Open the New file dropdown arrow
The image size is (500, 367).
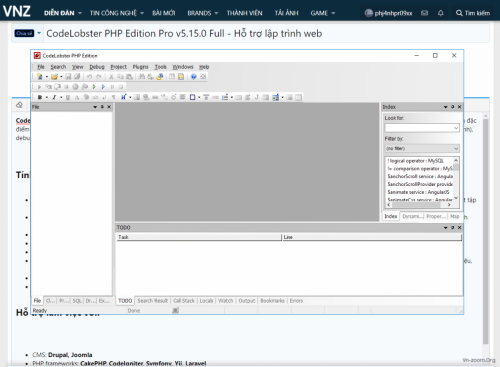coord(47,77)
